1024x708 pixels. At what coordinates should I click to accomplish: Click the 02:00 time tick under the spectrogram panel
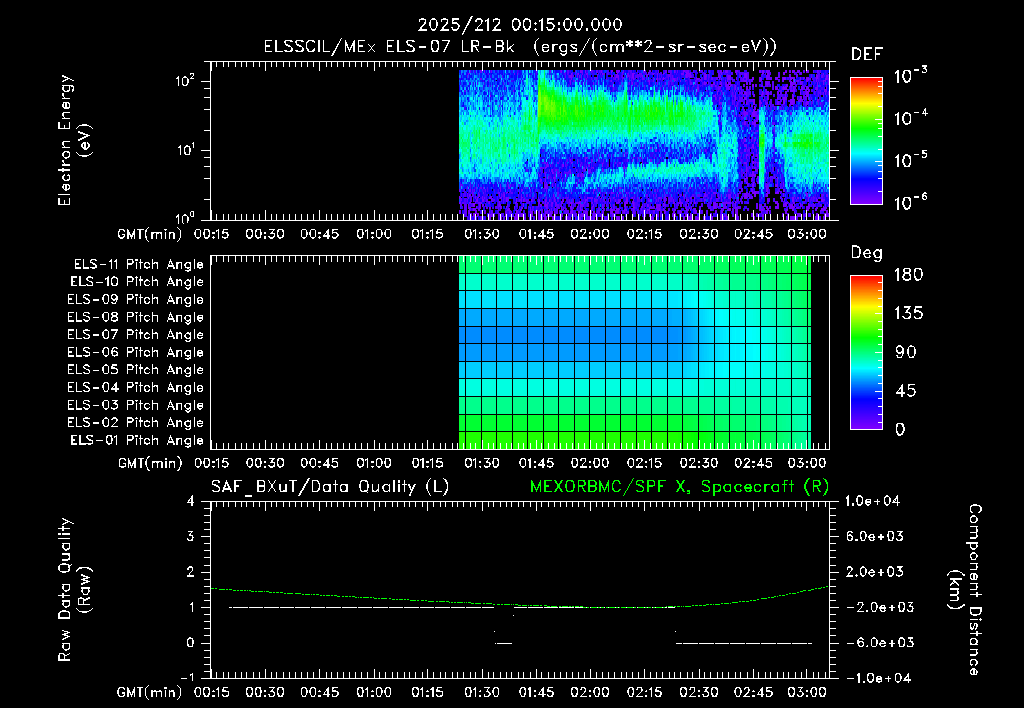pyautogui.click(x=590, y=234)
